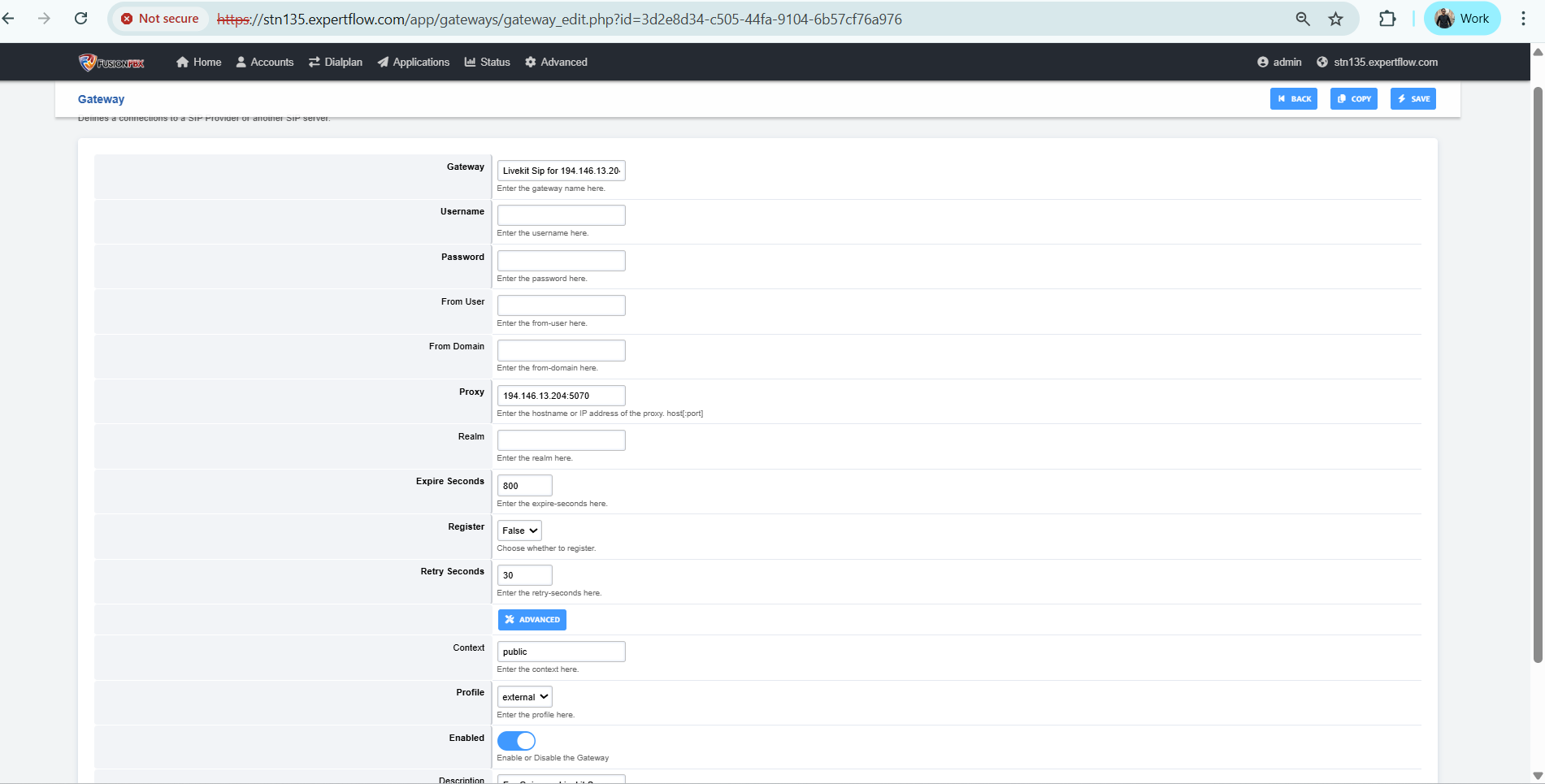Show advanced gateway settings
This screenshot has height=784, width=1545.
(x=532, y=620)
